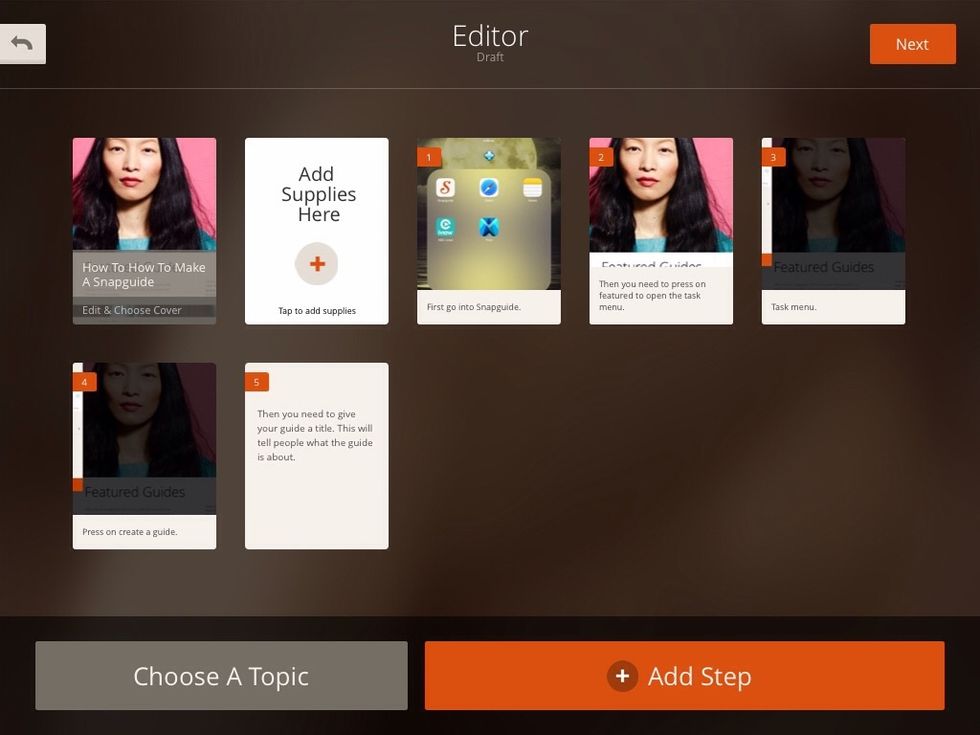This screenshot has height=735, width=980.
Task: Click the step 2 number badge
Action: pyautogui.click(x=601, y=157)
